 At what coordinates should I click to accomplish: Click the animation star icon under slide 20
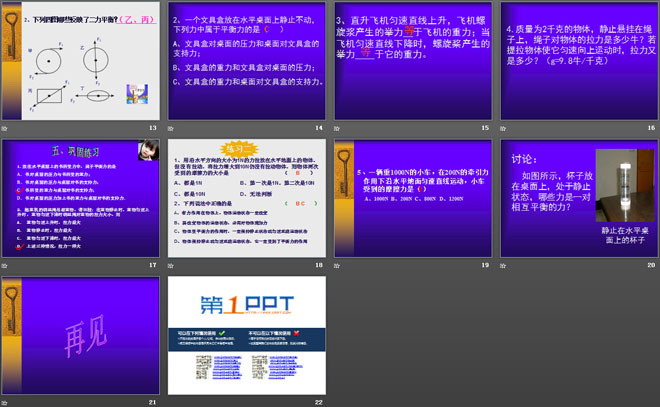[x=503, y=266]
